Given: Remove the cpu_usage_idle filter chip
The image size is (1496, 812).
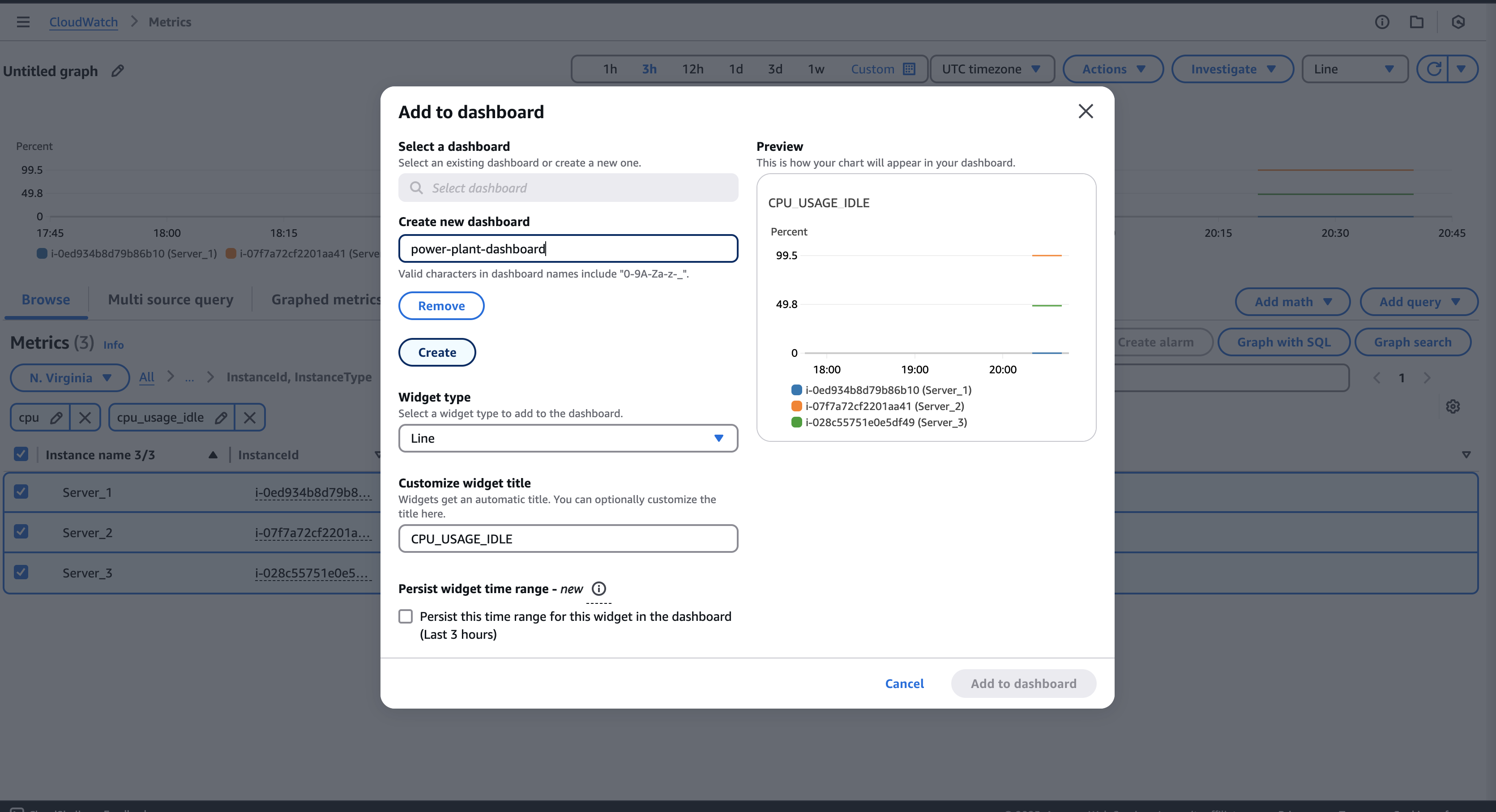Looking at the screenshot, I should point(250,417).
